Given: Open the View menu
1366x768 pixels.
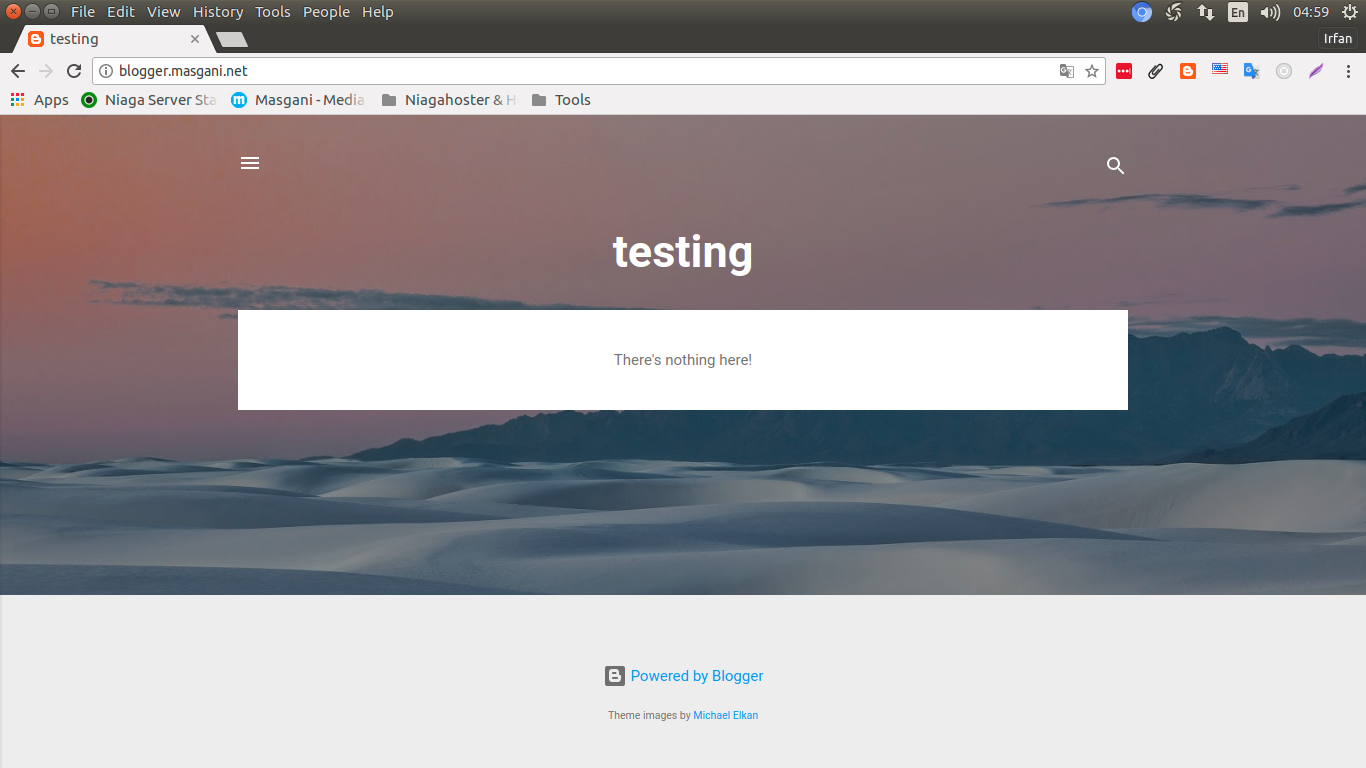Looking at the screenshot, I should click(x=164, y=12).
